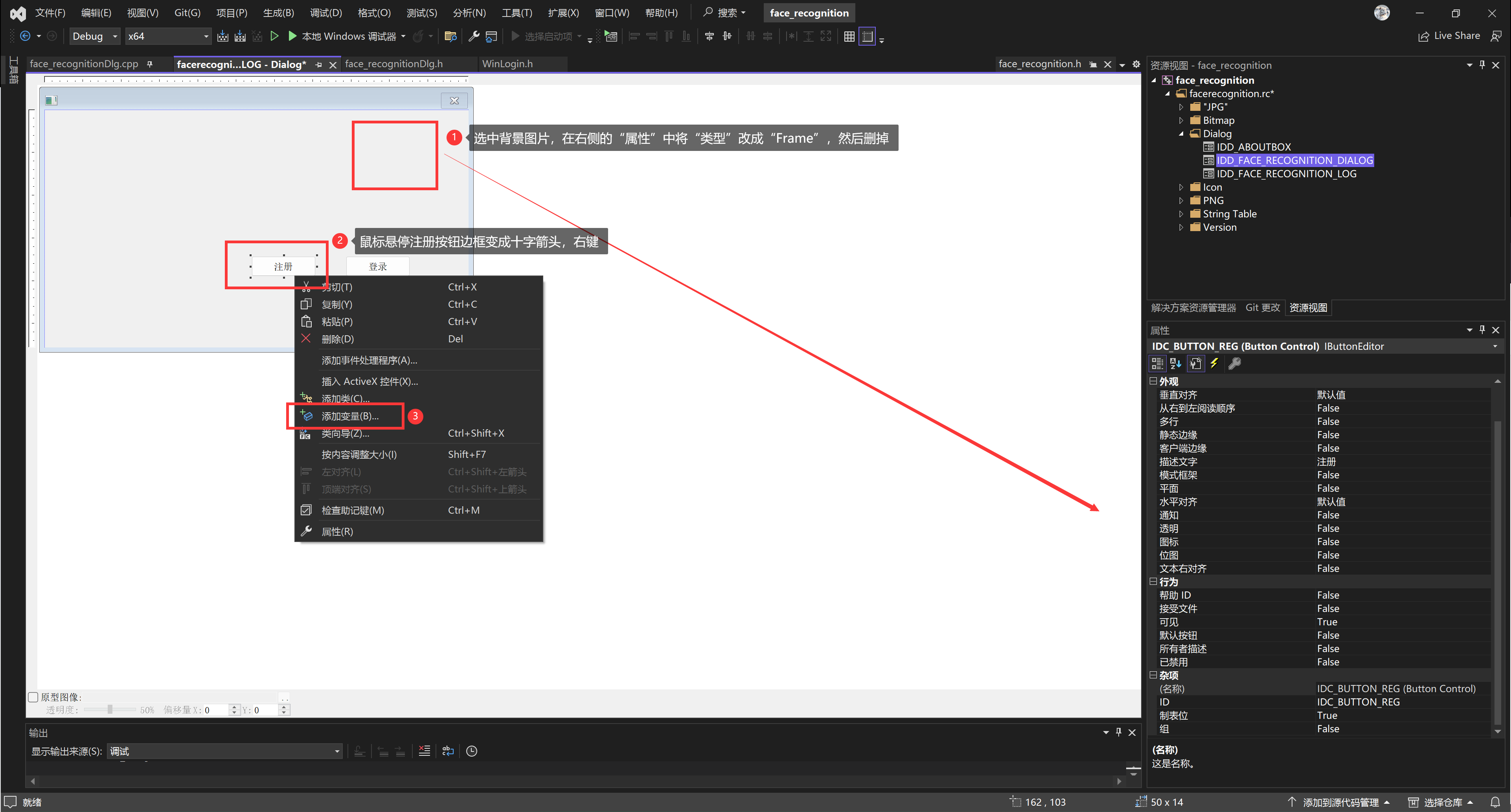This screenshot has height=812, width=1511.
Task: Enable the 原型图像 checkbox
Action: coord(33,697)
